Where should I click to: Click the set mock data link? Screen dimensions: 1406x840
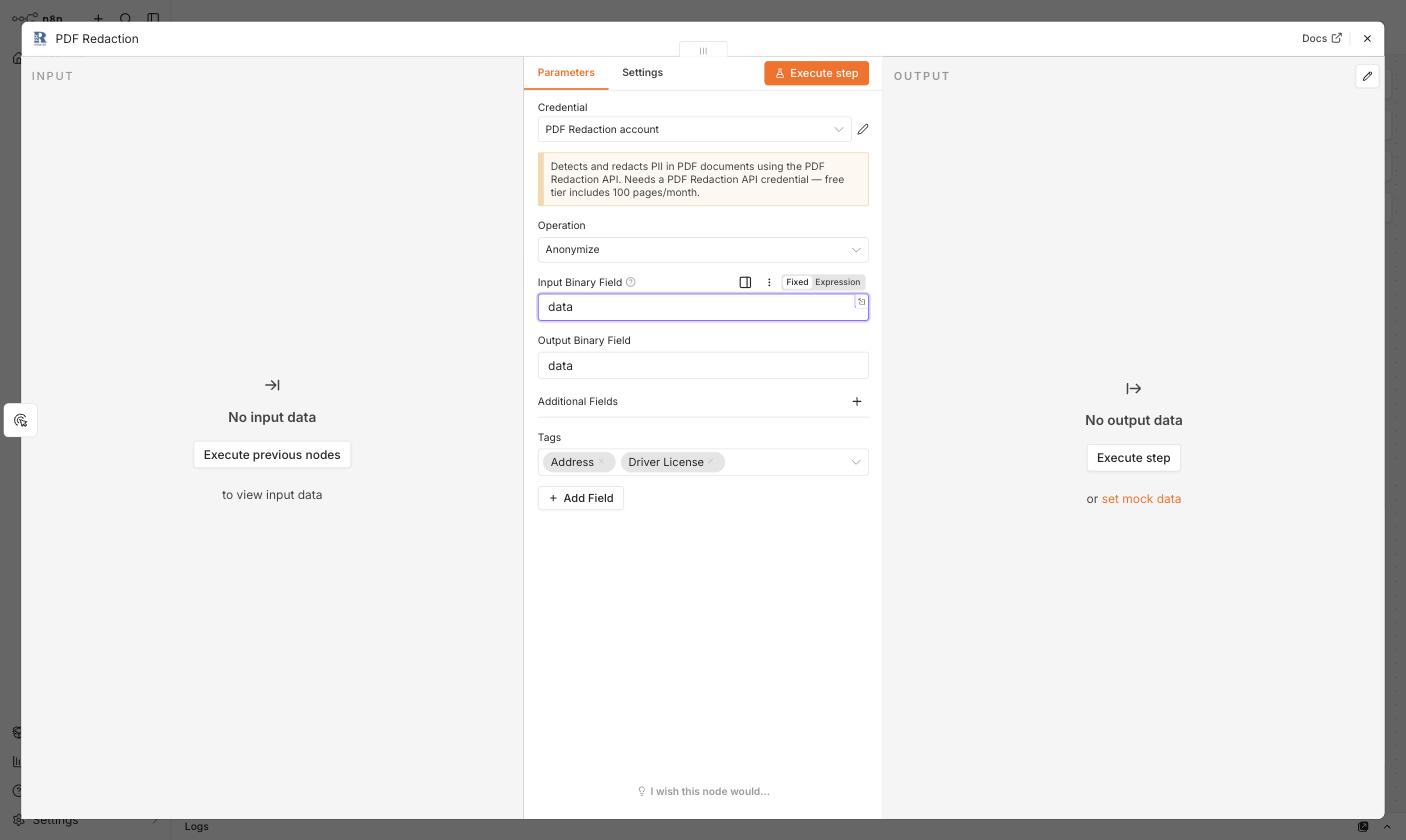1141,499
